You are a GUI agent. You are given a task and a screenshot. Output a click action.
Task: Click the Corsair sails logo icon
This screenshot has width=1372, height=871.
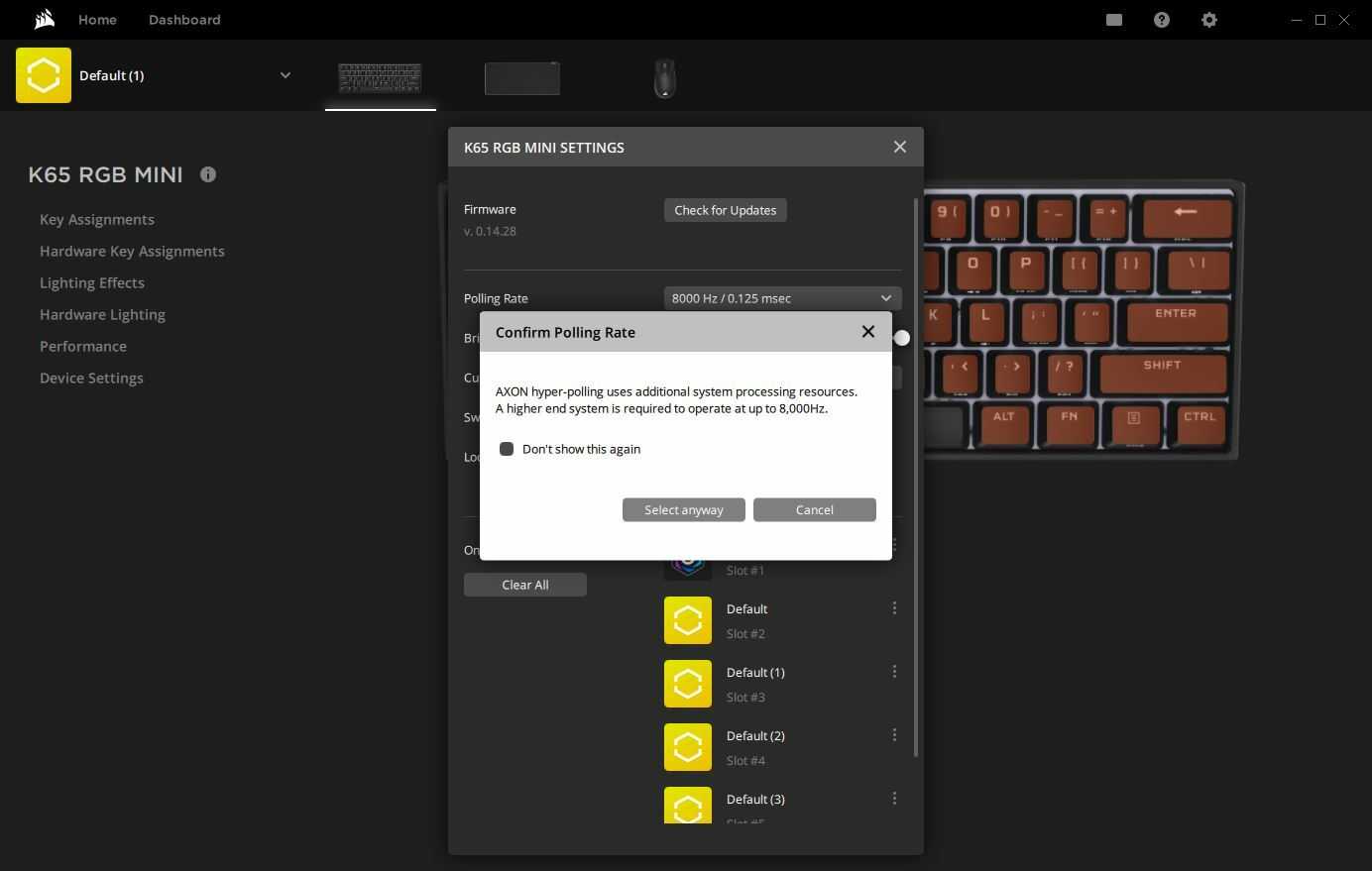tap(44, 20)
